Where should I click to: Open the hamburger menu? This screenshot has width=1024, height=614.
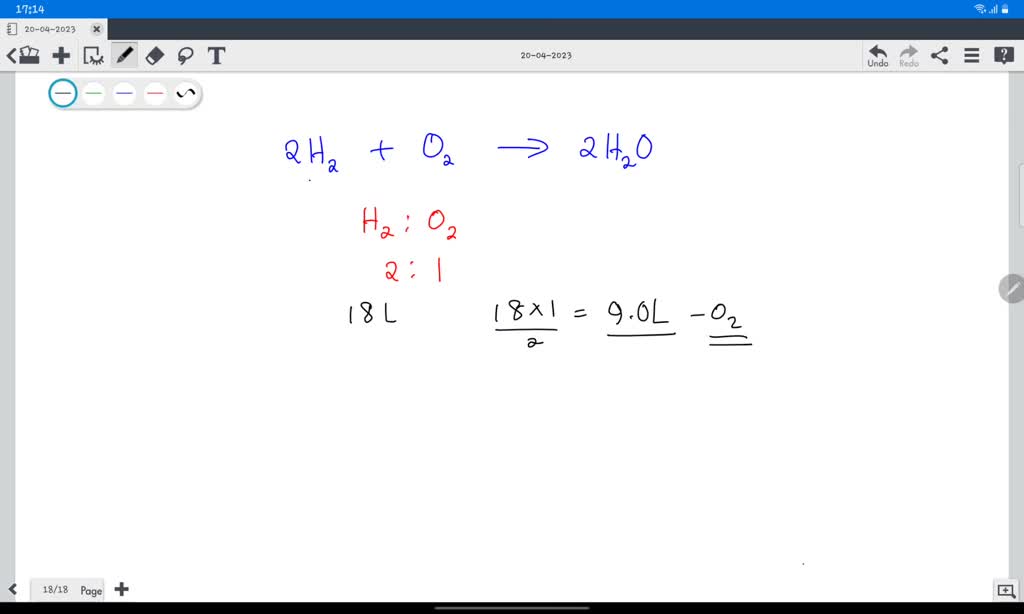pyautogui.click(x=970, y=55)
